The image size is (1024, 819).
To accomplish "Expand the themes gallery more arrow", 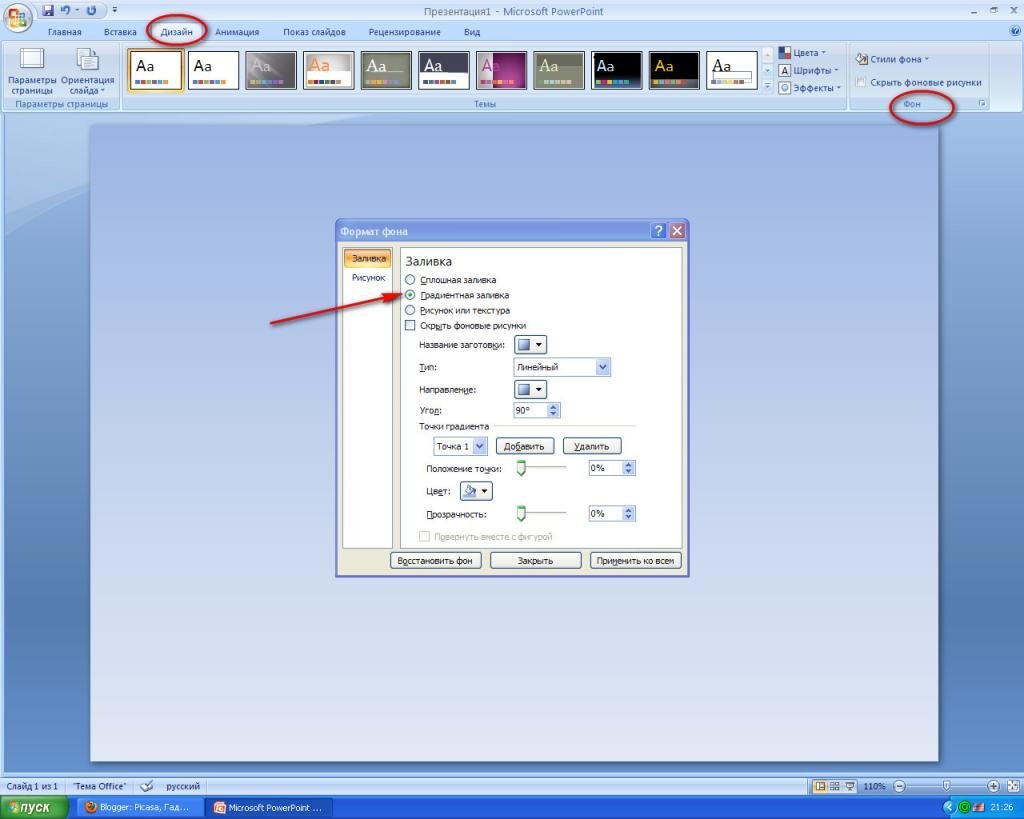I will (x=767, y=86).
